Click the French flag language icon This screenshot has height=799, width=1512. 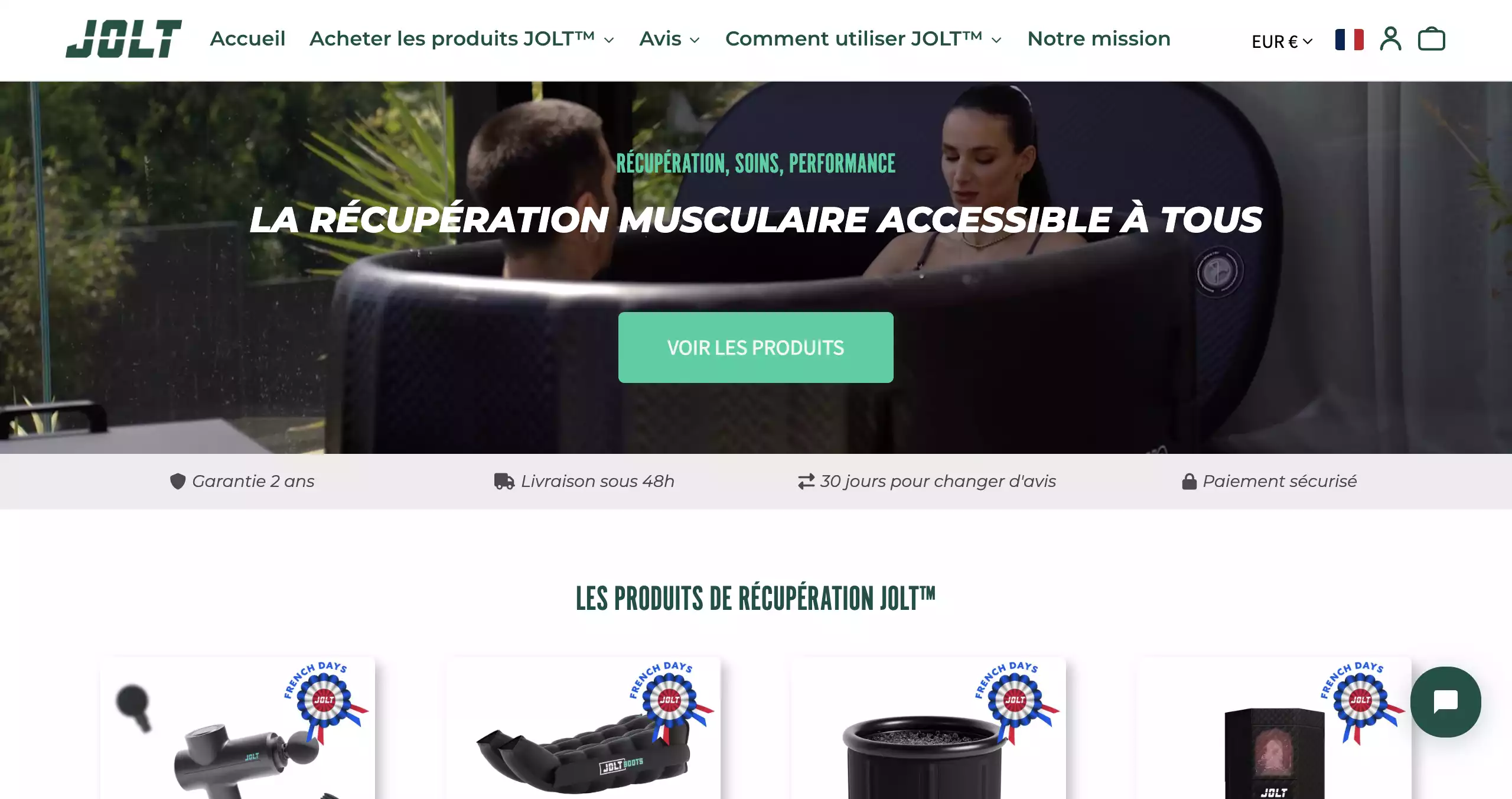tap(1350, 40)
